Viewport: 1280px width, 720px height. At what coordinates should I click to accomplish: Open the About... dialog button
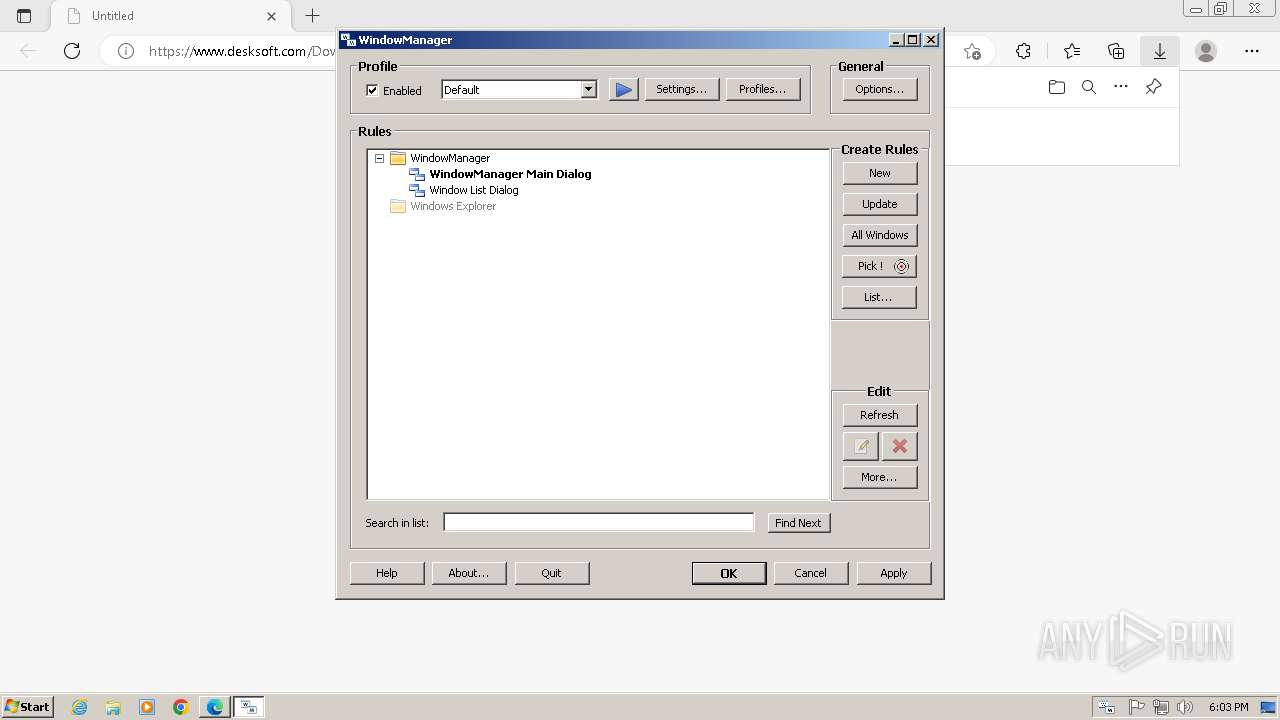[x=468, y=573]
